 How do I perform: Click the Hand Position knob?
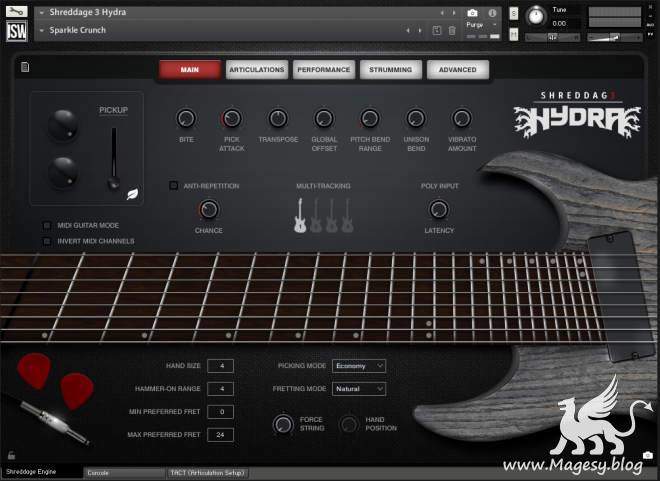coord(349,424)
